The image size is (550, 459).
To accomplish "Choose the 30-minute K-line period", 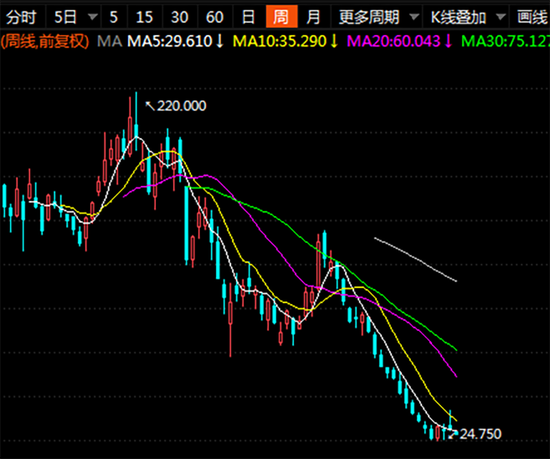I will click(180, 17).
